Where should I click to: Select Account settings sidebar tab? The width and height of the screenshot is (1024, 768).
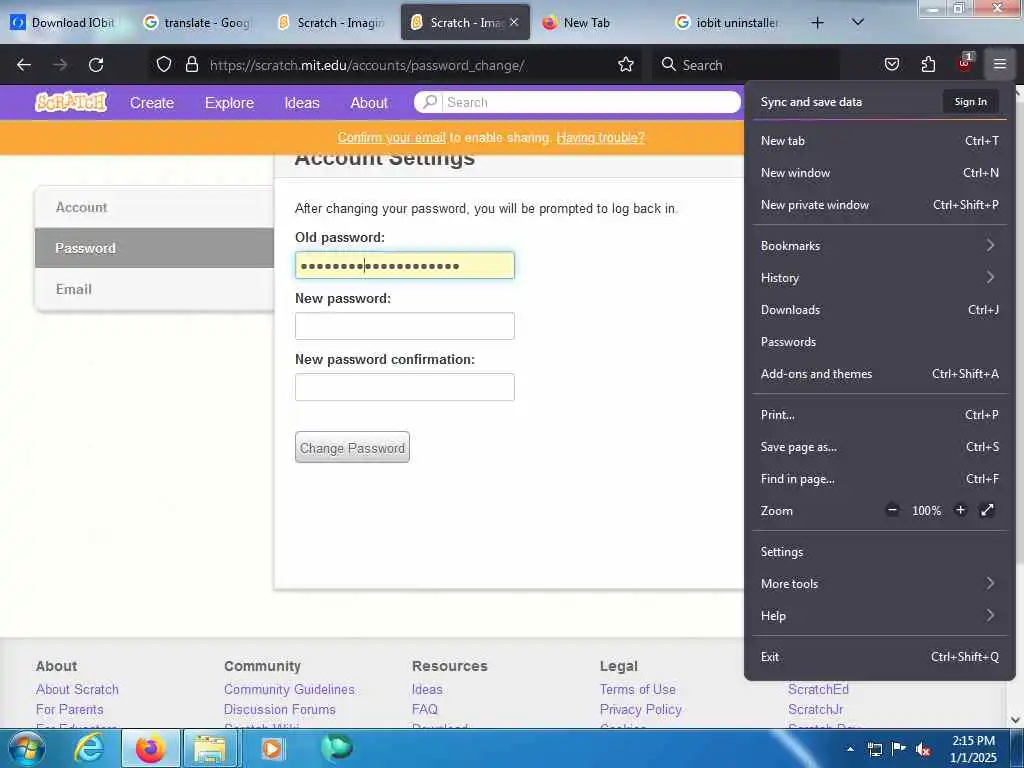[154, 207]
